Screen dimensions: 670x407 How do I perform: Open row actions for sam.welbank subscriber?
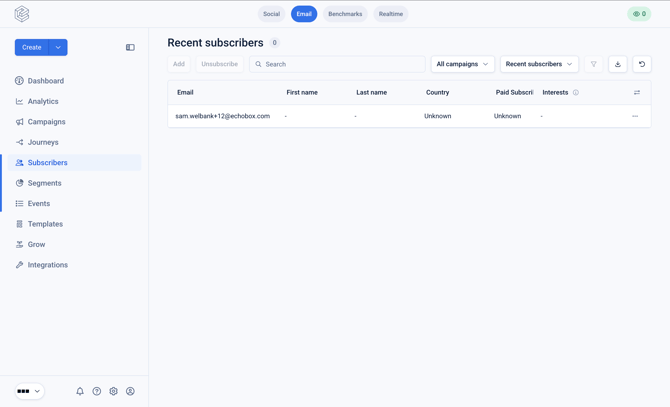coord(635,116)
